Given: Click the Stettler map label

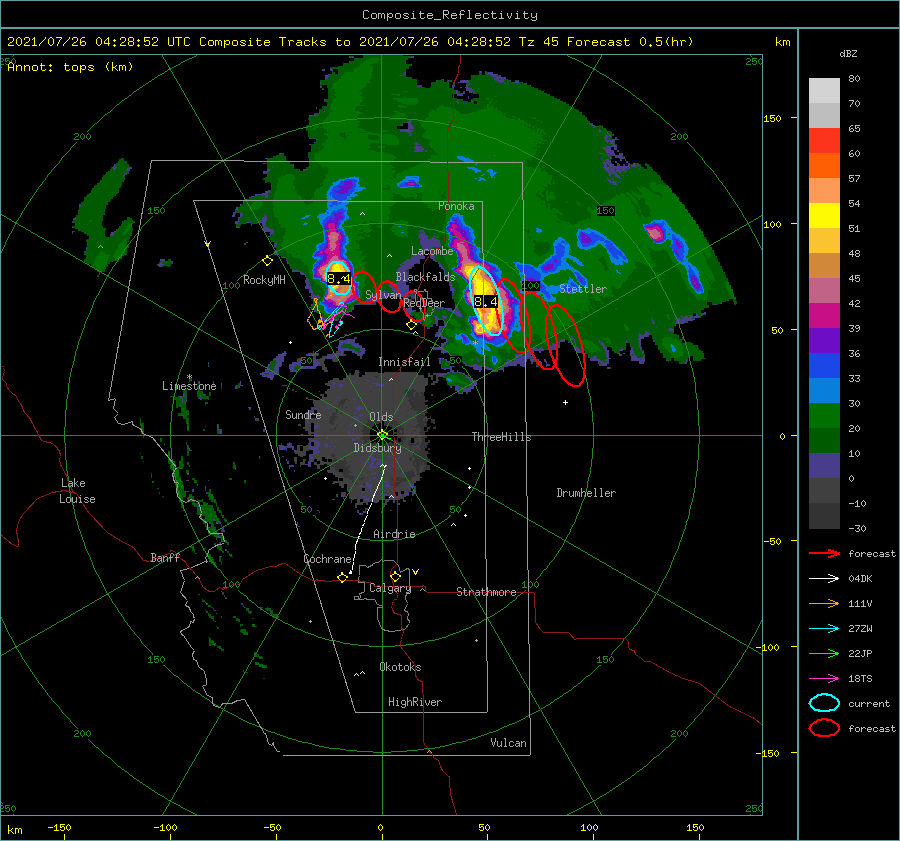Looking at the screenshot, I should tap(583, 289).
